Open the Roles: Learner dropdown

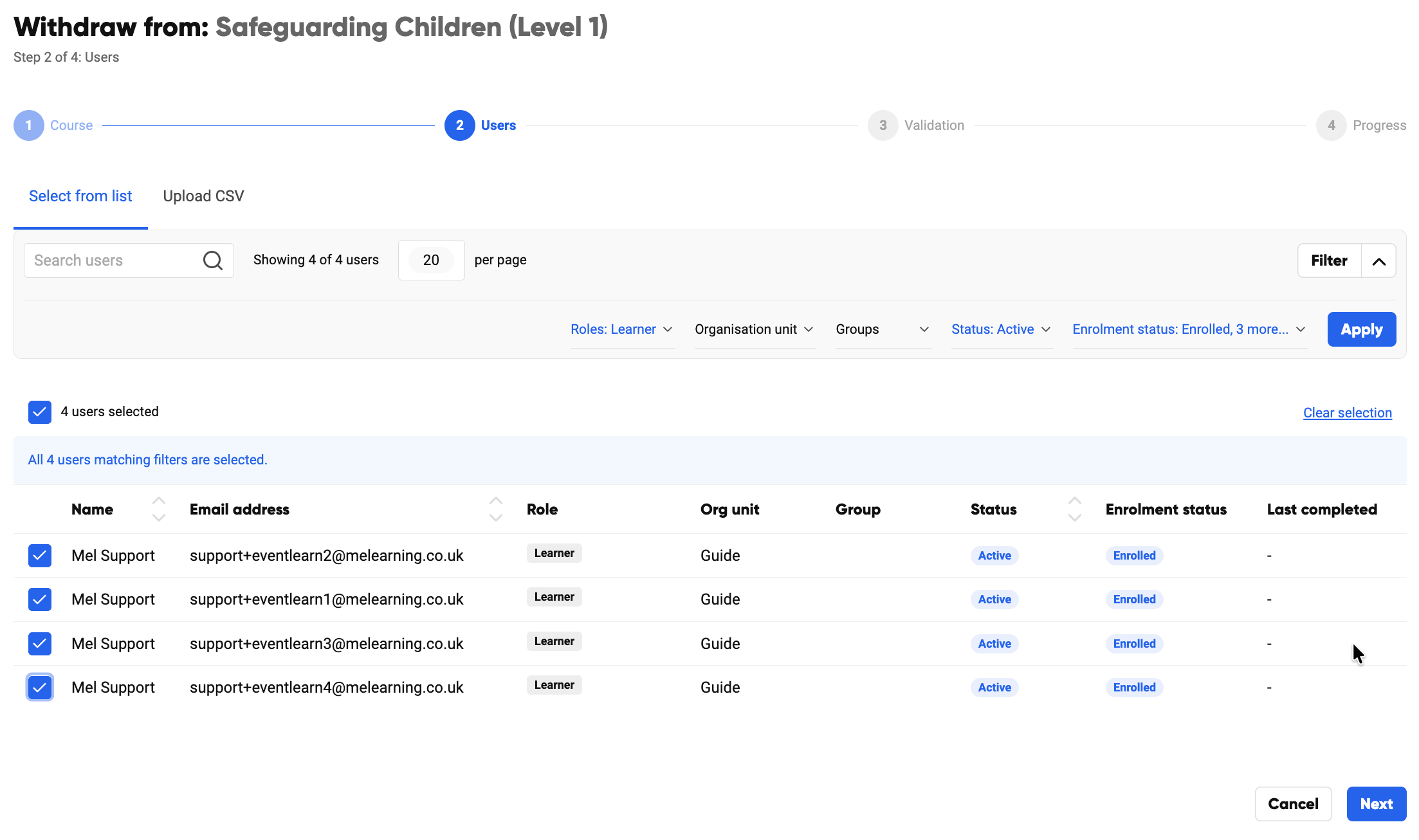(x=622, y=329)
